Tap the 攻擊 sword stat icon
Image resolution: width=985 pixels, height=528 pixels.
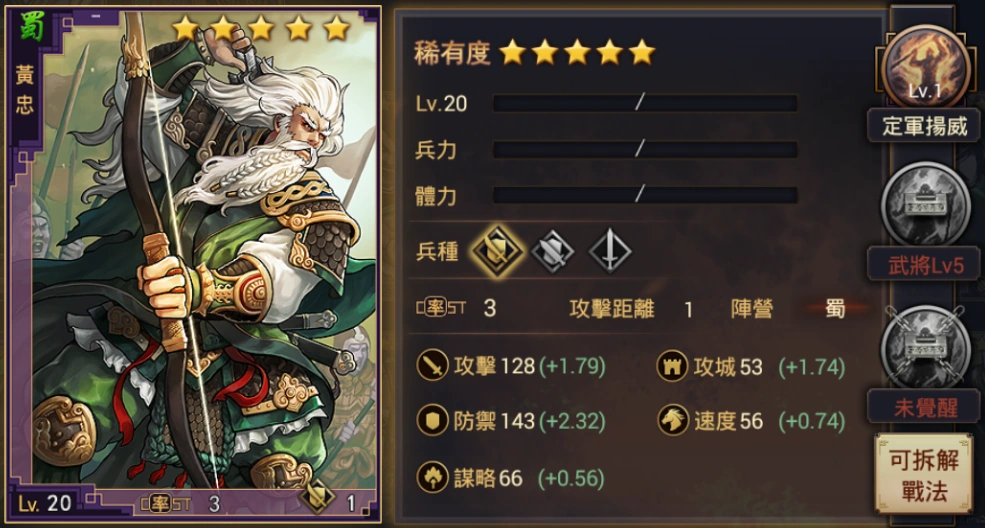pyautogui.click(x=432, y=365)
